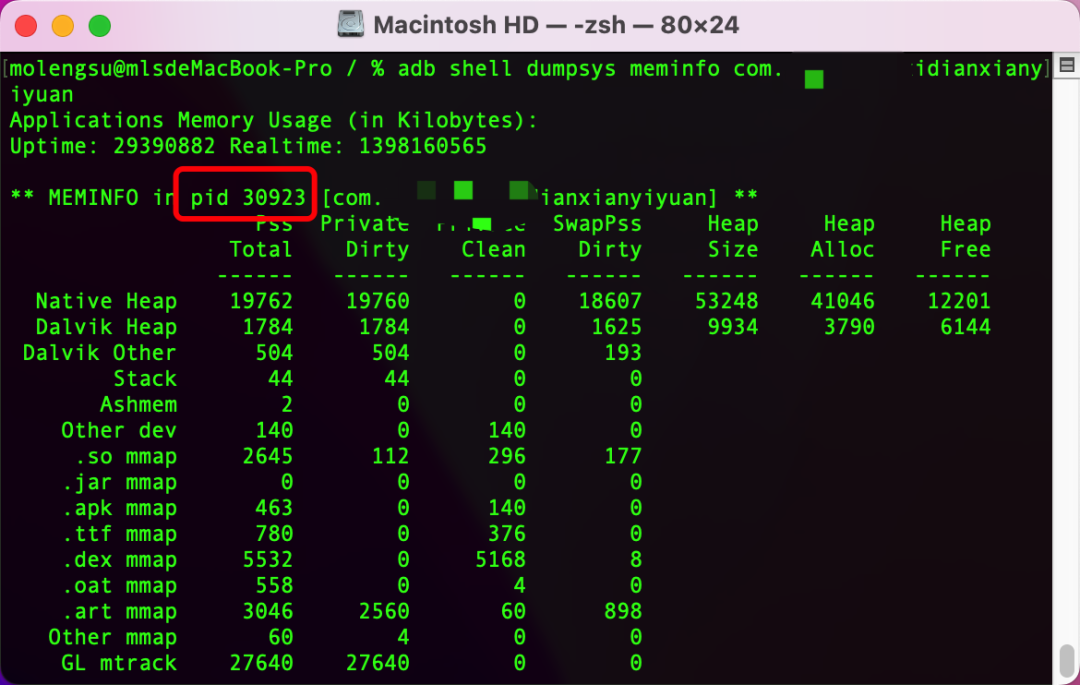Click the window title text 'Macintosh HD — -zsh — 80×24'

556,25
